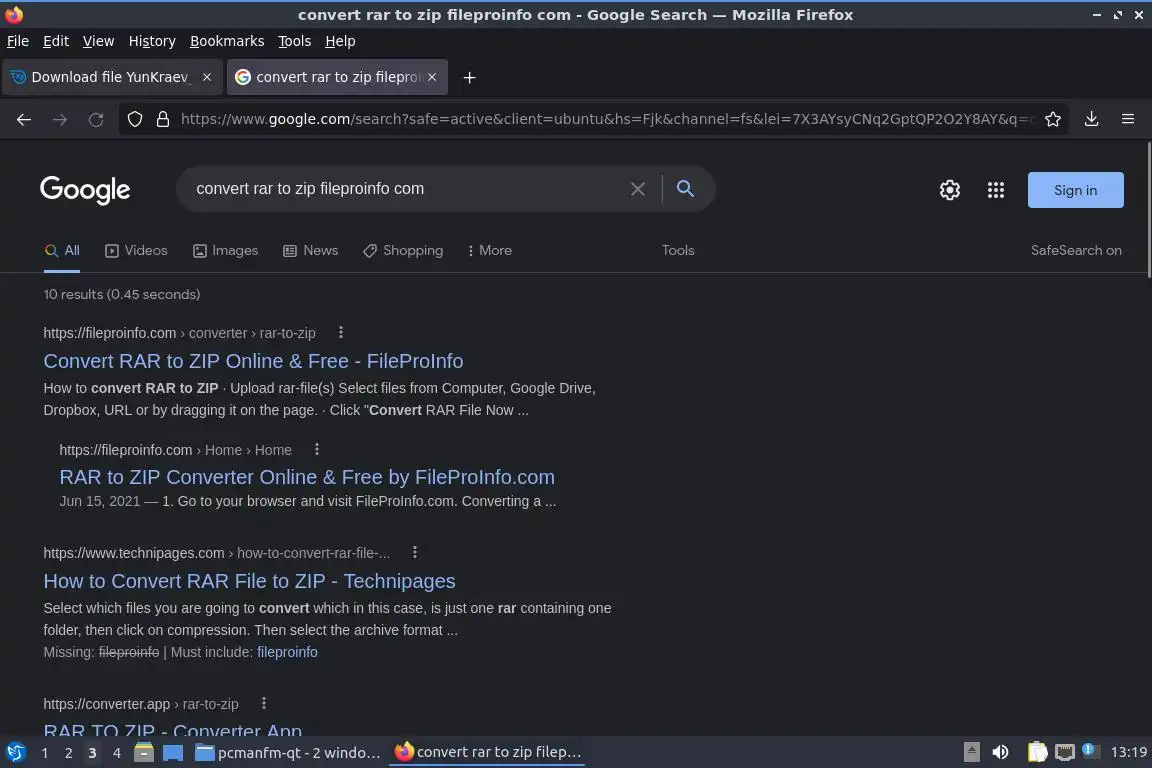Image resolution: width=1152 pixels, height=768 pixels.
Task: Click the Firefox address bar URL
Action: (x=607, y=119)
